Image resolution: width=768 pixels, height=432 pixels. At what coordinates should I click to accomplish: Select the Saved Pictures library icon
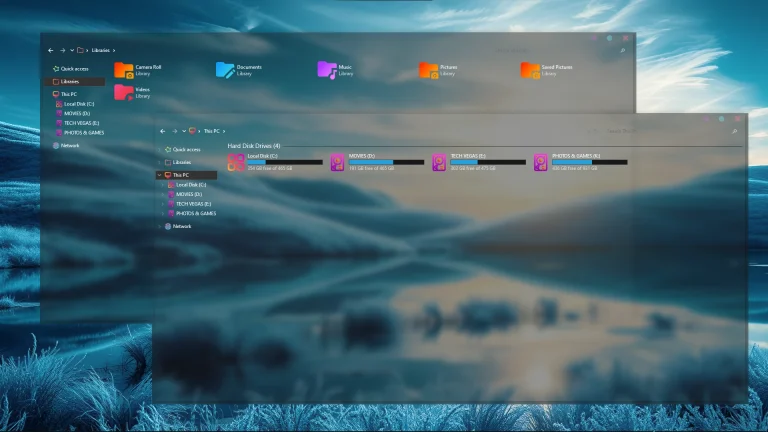530,70
